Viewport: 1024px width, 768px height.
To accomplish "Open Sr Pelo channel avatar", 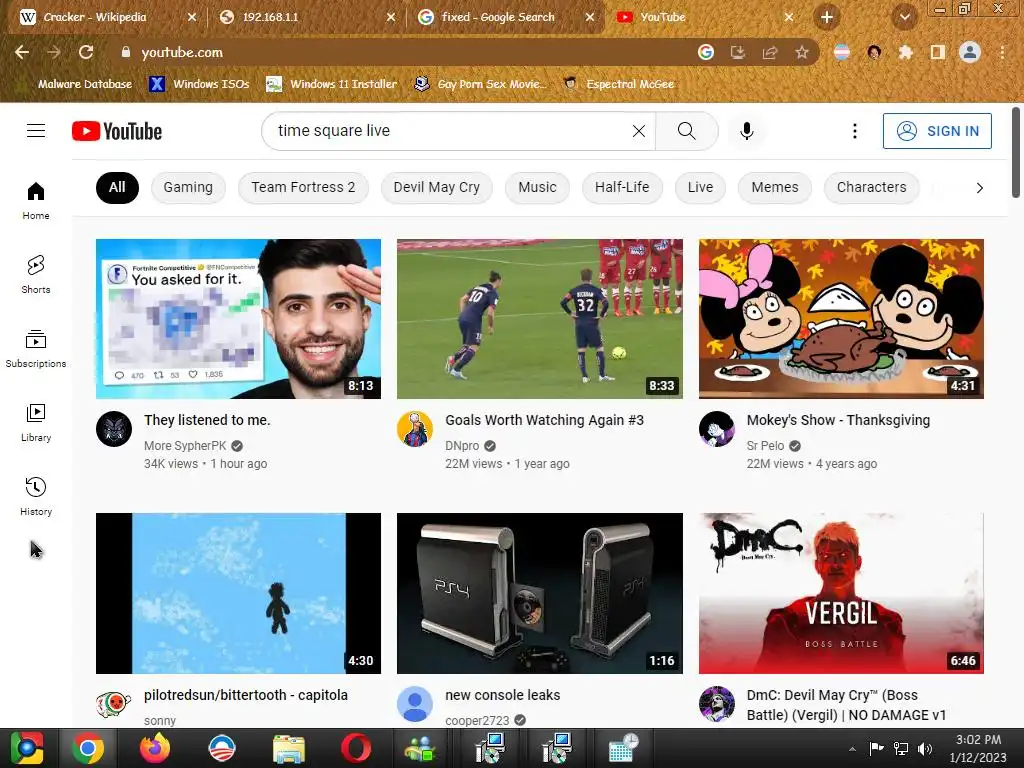I will click(x=716, y=429).
